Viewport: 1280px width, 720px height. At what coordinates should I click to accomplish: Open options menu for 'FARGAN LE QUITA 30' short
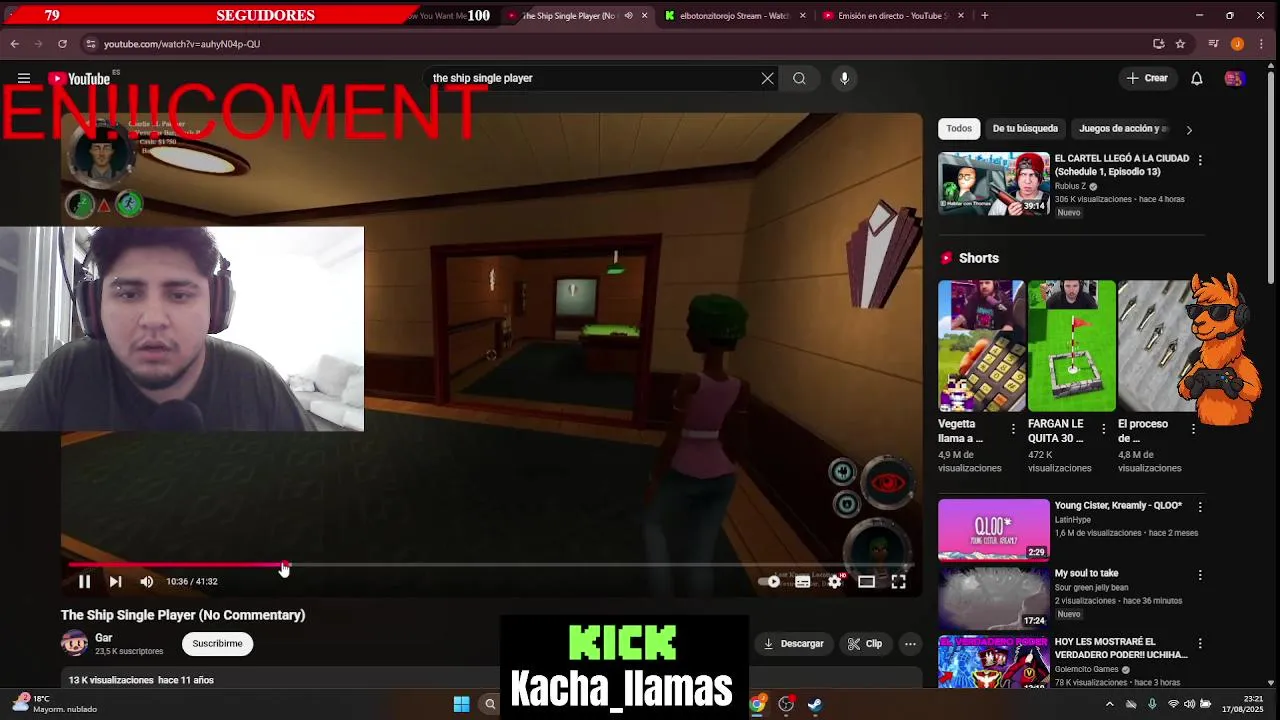pos(1103,428)
